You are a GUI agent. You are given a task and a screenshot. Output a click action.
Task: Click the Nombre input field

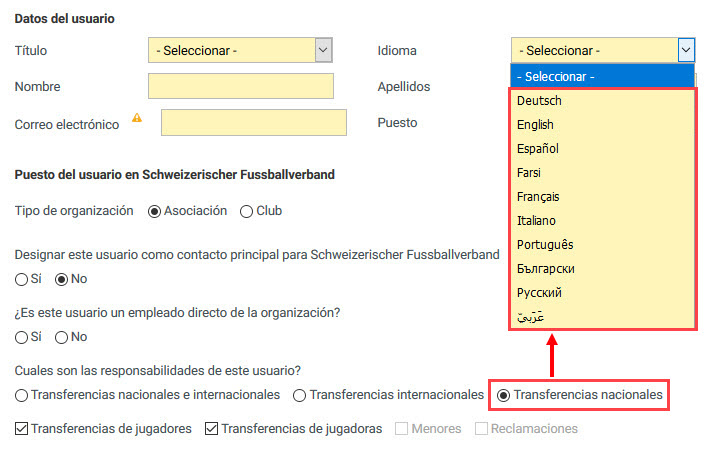tap(241, 86)
